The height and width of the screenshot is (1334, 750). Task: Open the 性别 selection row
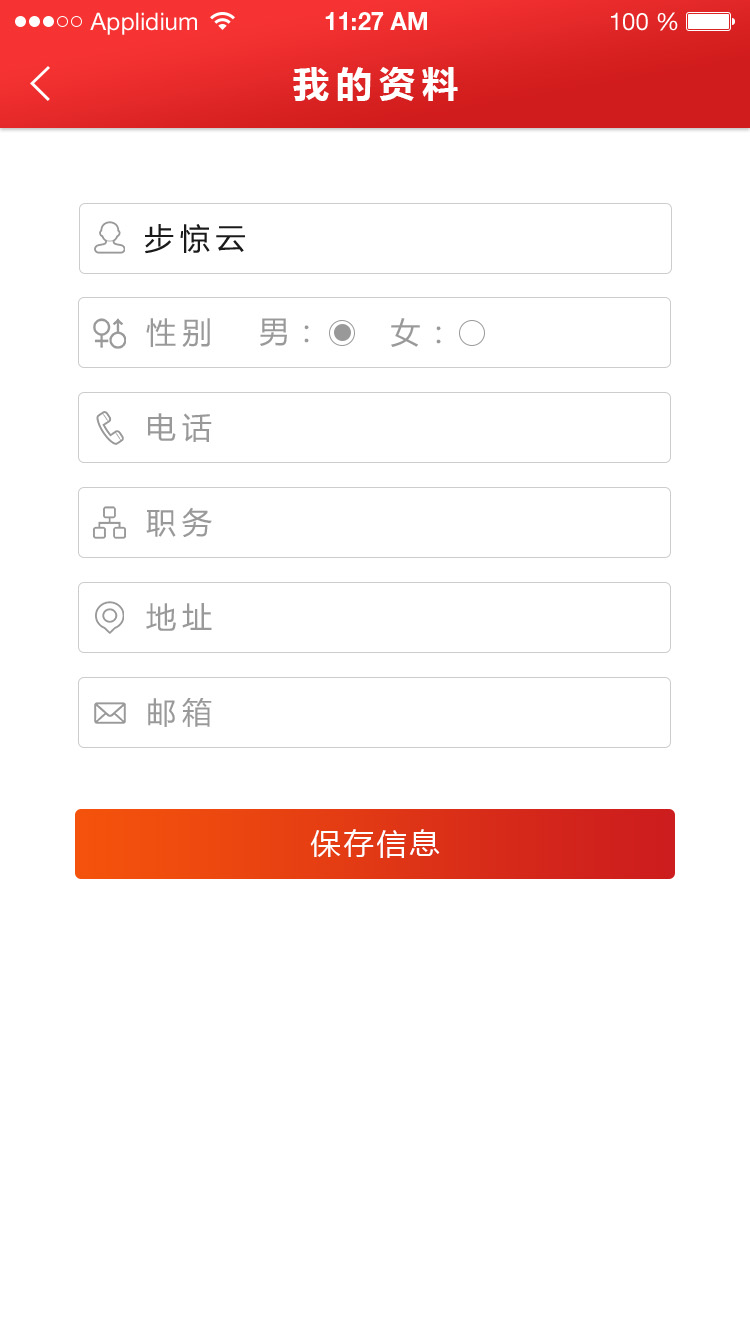tap(375, 332)
